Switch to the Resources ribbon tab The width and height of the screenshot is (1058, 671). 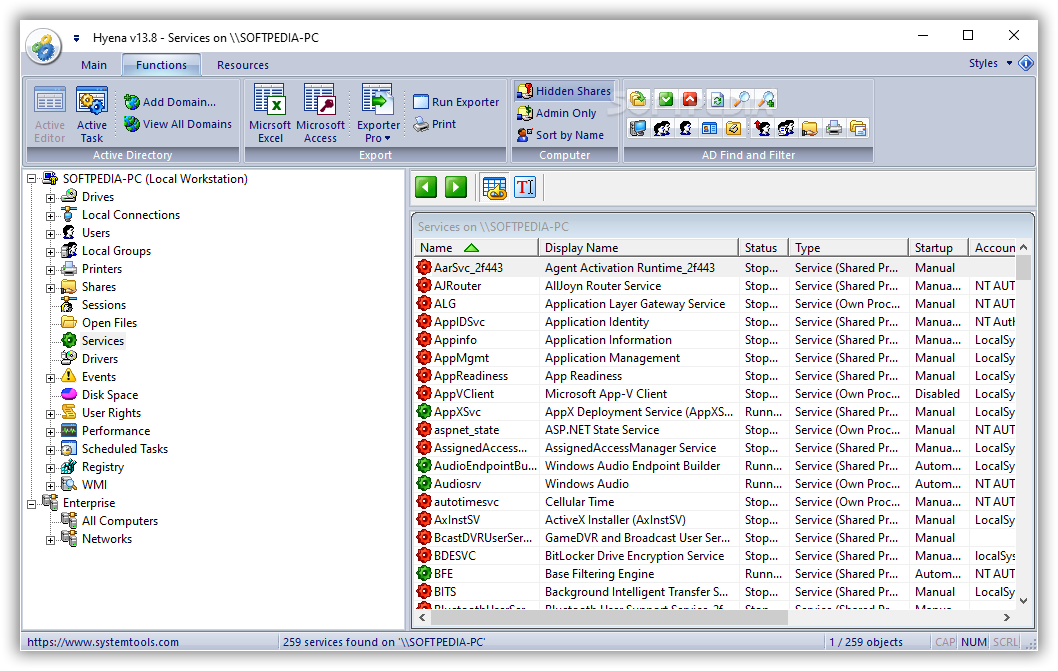point(243,65)
